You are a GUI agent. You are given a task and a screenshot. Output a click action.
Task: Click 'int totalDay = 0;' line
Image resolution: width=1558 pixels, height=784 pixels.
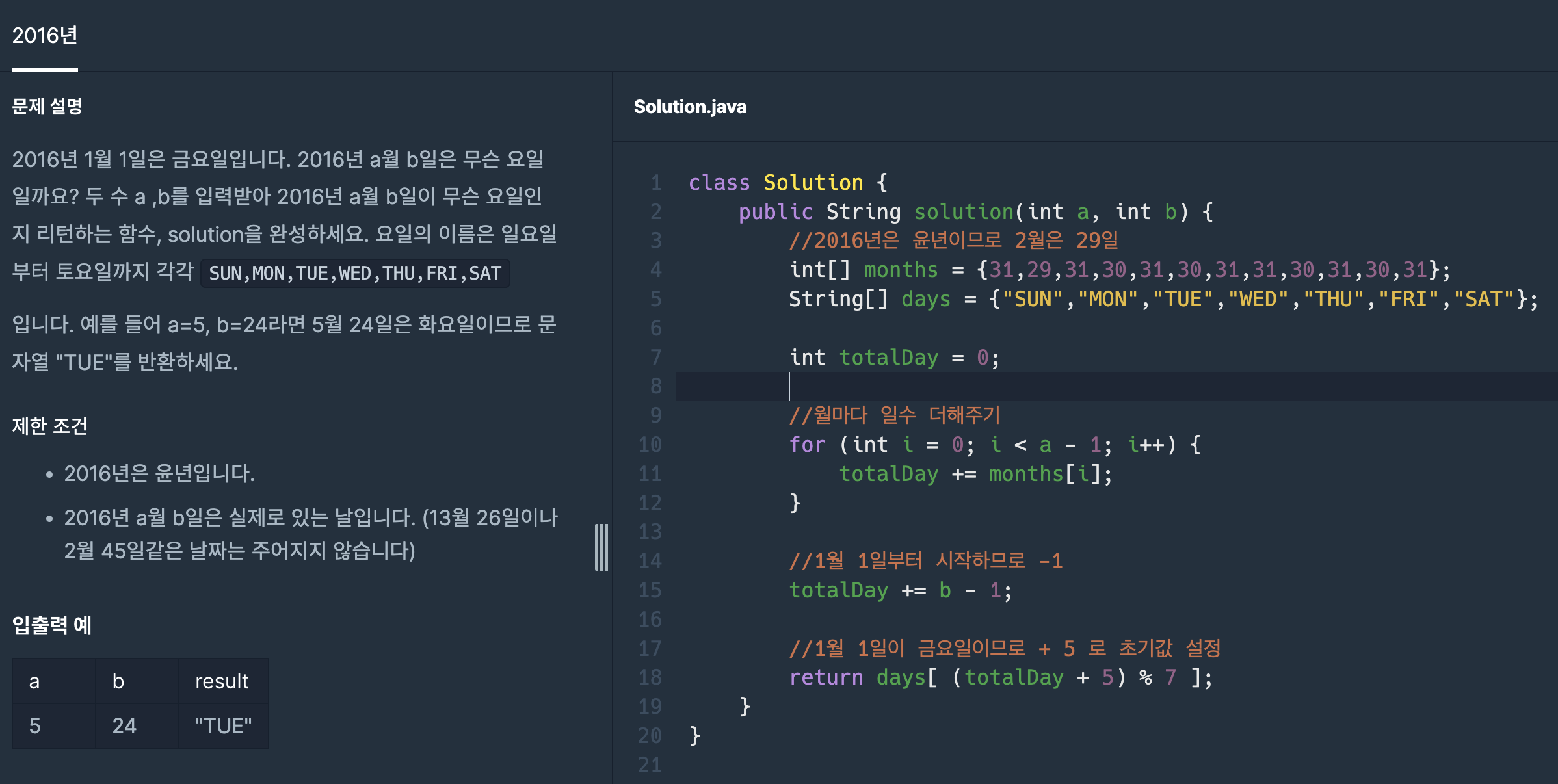coord(894,358)
